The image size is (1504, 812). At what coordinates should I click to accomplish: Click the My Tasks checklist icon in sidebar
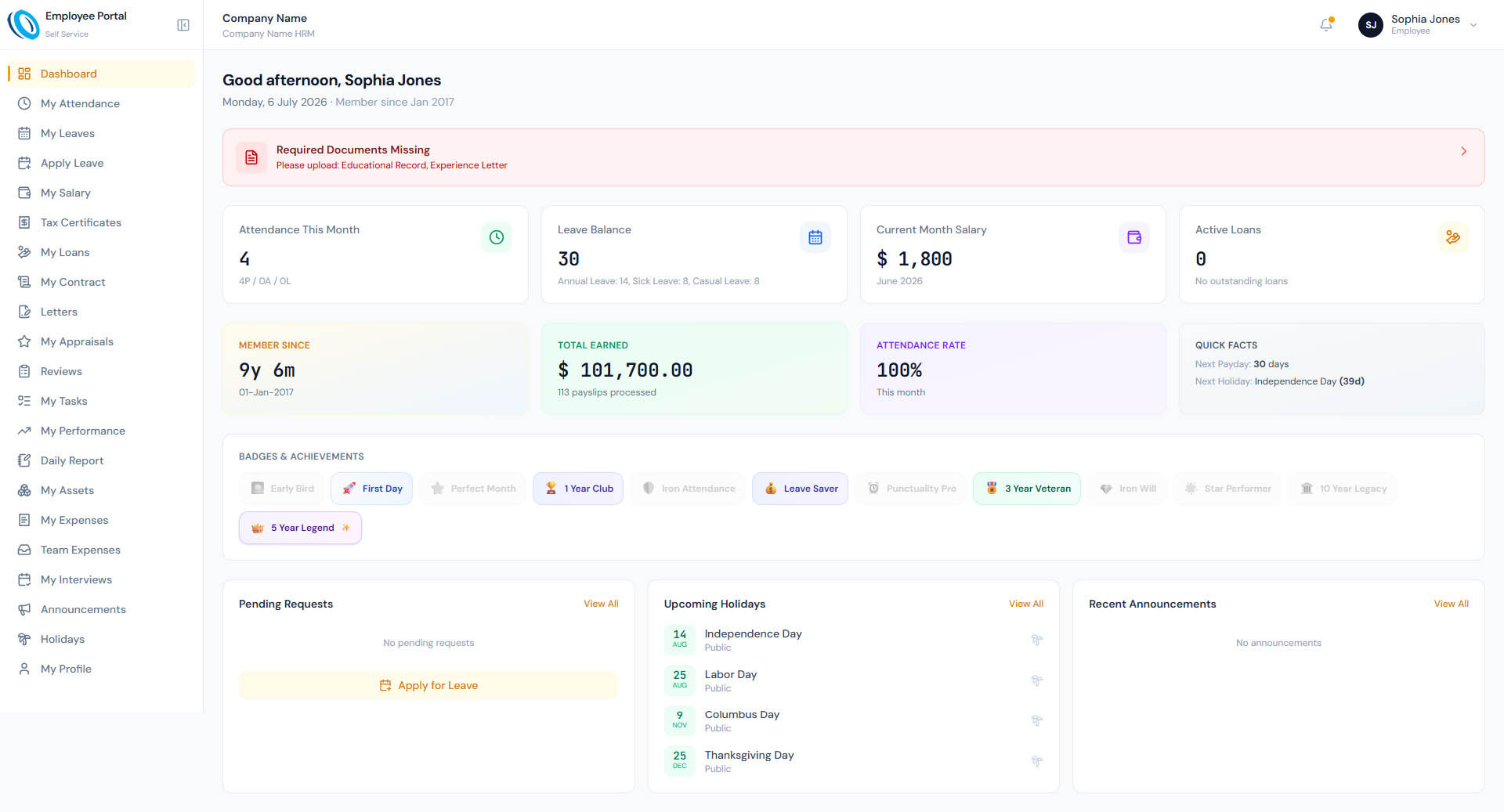[x=24, y=401]
